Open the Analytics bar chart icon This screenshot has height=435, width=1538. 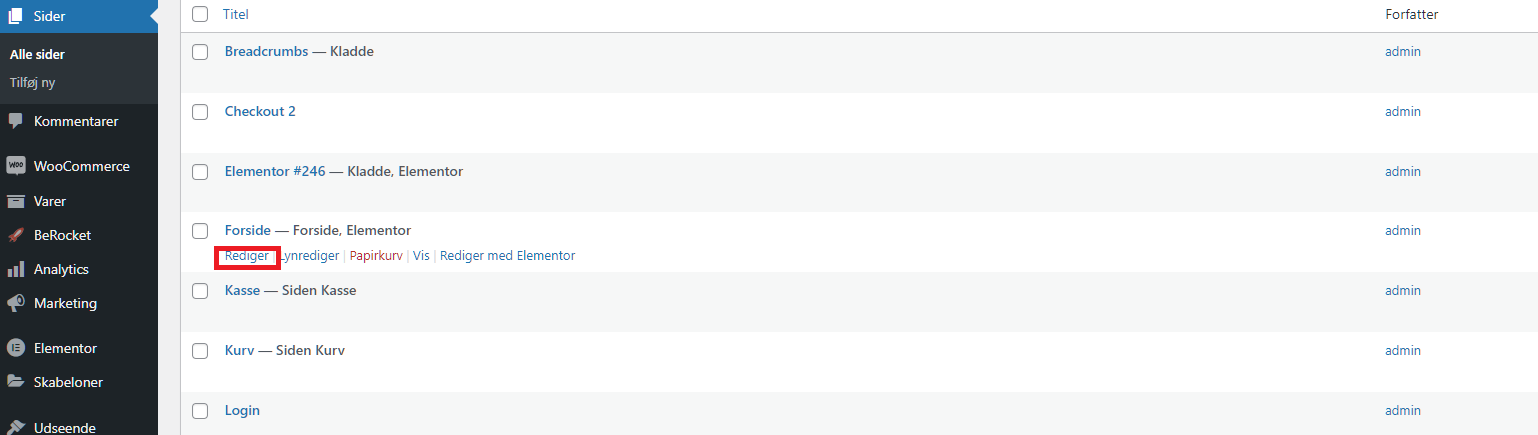click(16, 269)
